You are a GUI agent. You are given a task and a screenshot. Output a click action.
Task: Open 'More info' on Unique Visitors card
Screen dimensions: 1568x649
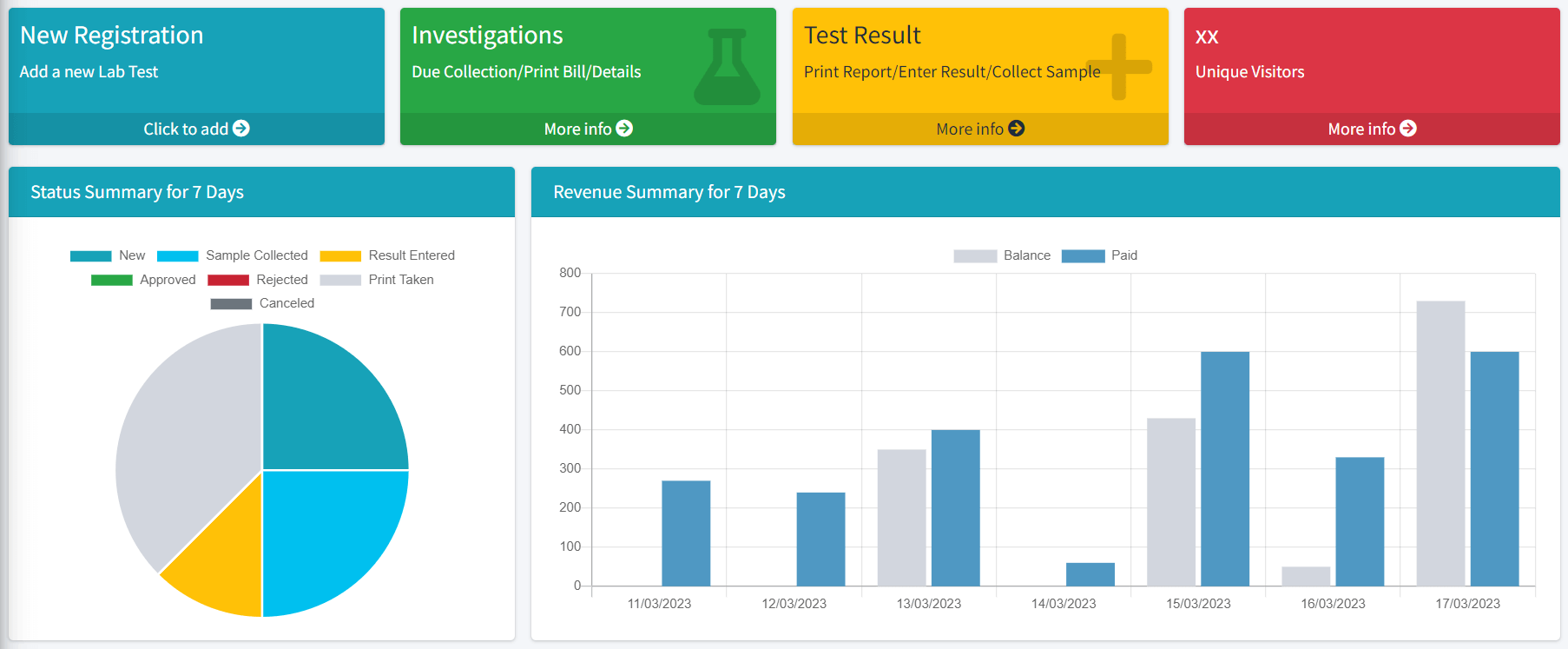(1372, 129)
